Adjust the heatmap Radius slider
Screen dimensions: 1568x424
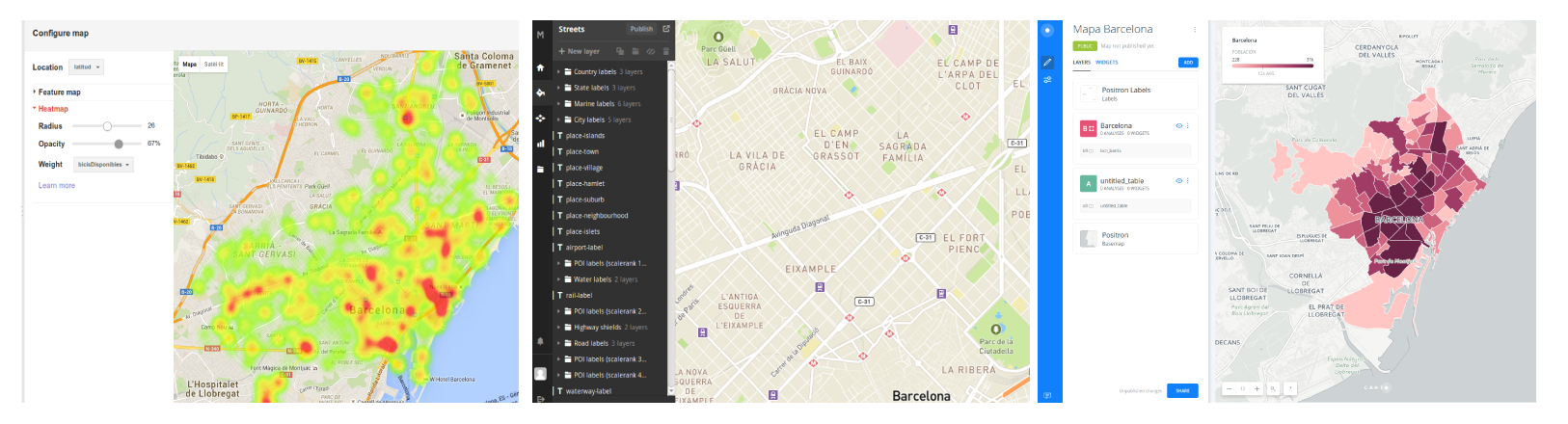106,126
